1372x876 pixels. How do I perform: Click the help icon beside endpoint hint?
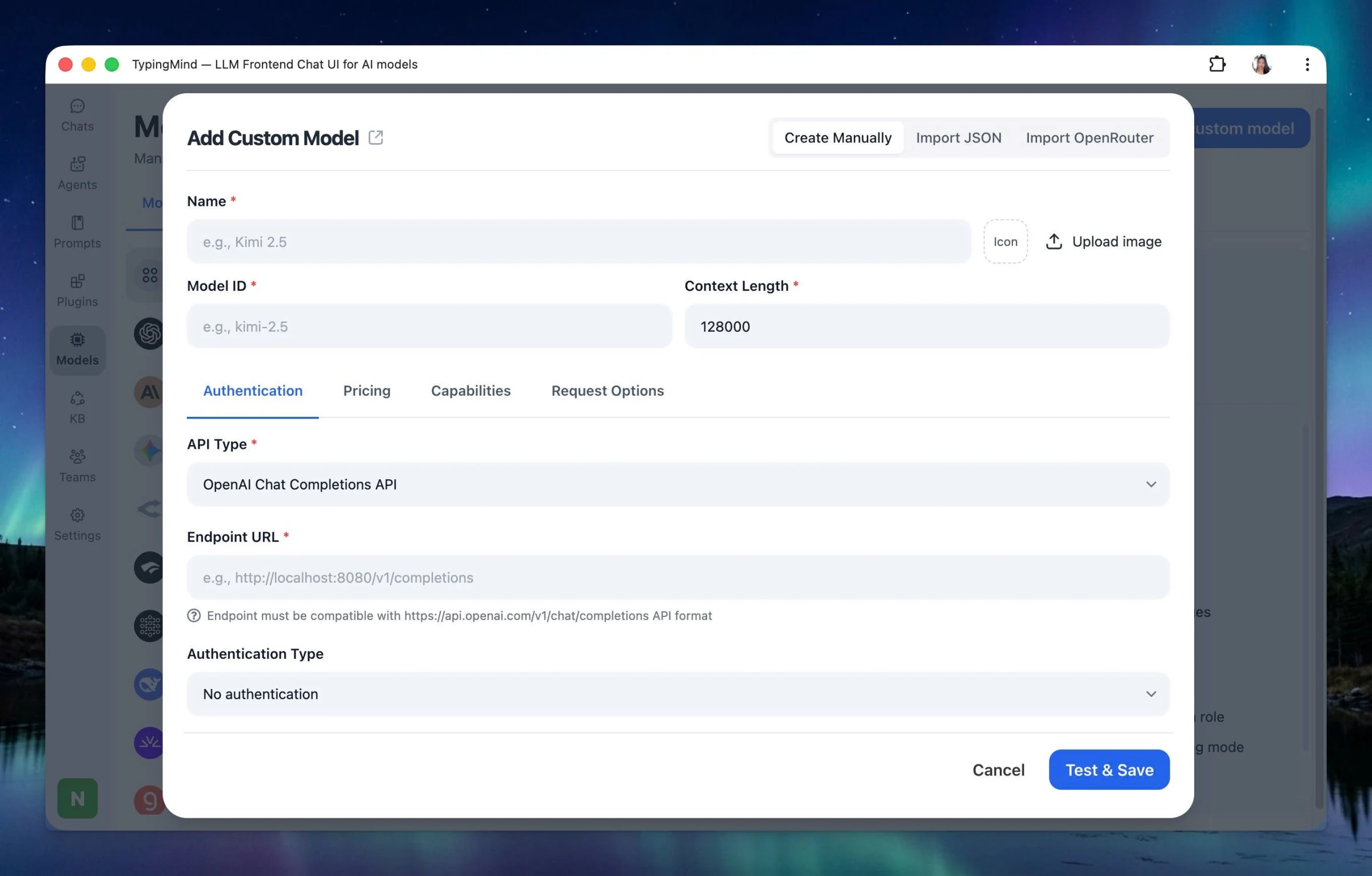point(194,615)
